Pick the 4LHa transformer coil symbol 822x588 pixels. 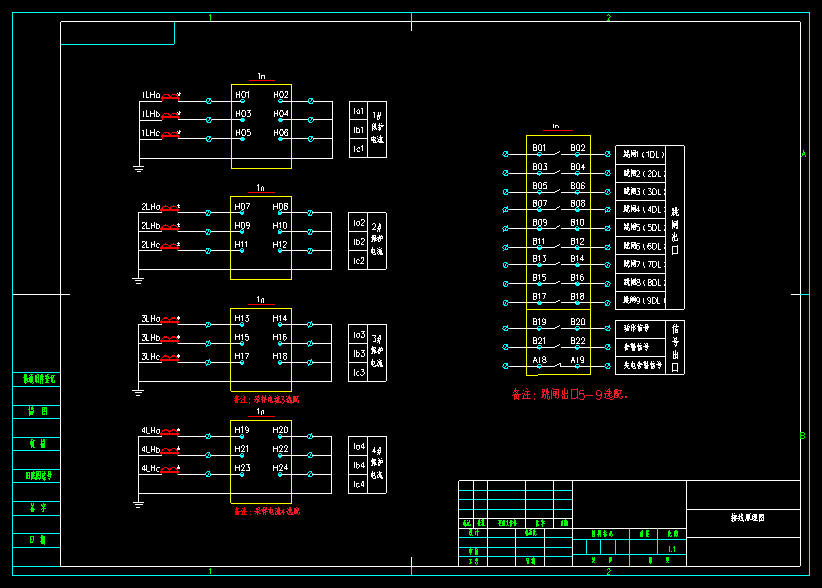[171, 432]
